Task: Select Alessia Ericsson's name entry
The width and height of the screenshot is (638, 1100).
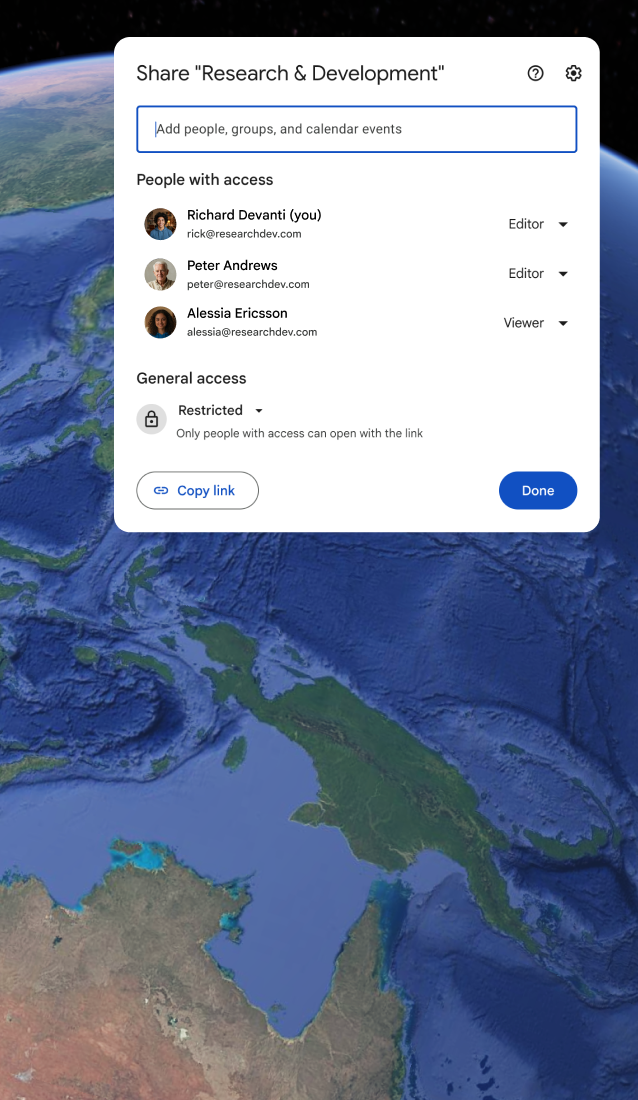Action: 237,314
